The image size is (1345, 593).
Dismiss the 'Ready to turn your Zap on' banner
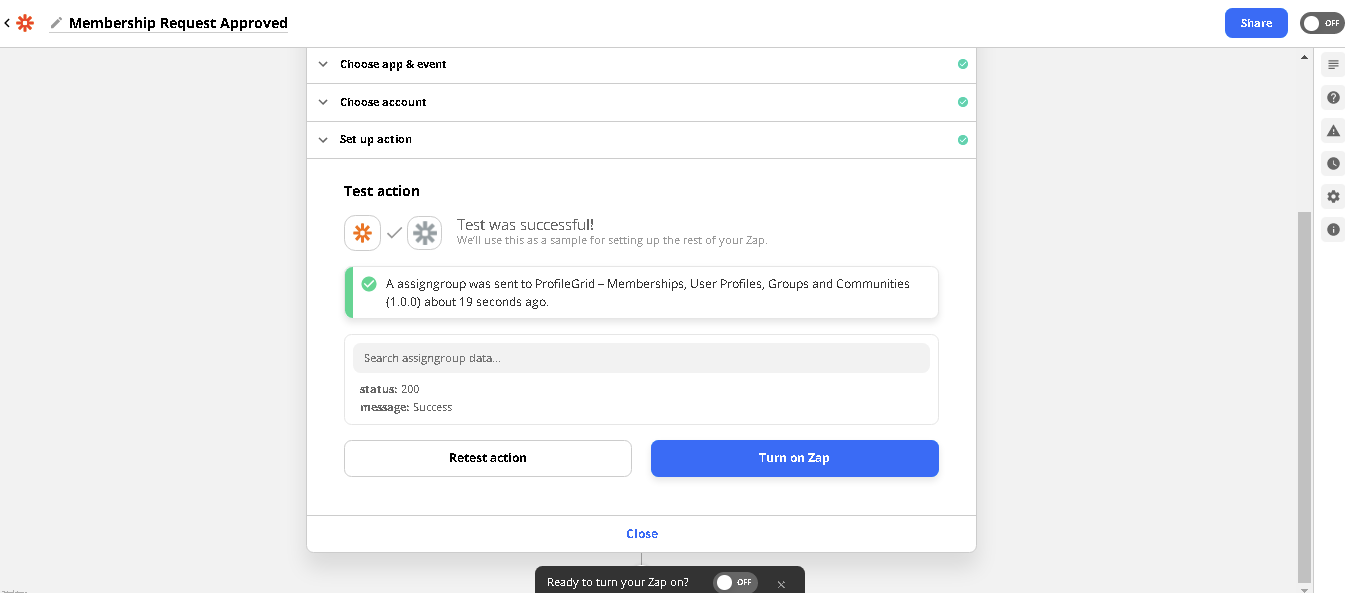pos(781,583)
